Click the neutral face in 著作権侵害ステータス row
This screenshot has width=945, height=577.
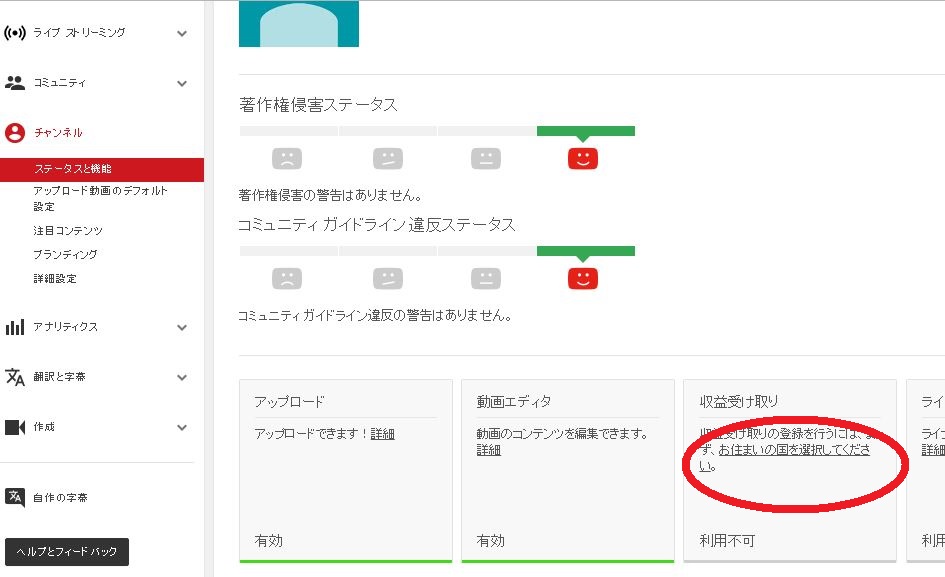(486, 159)
